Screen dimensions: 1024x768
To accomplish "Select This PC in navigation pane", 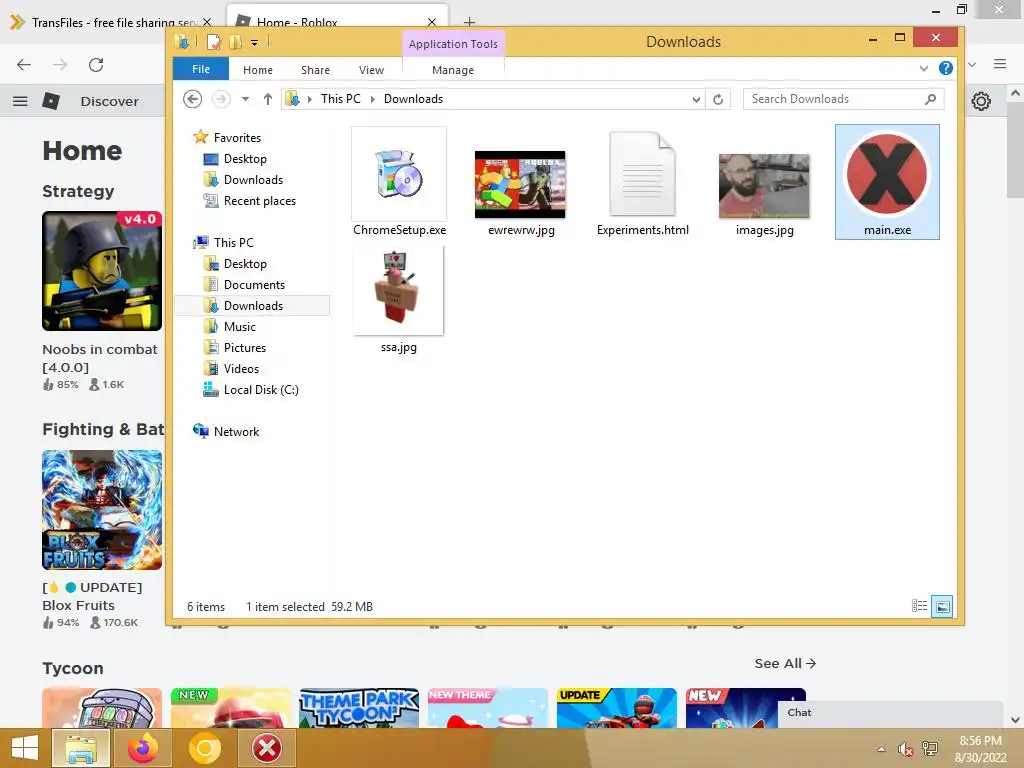I will 223,242.
